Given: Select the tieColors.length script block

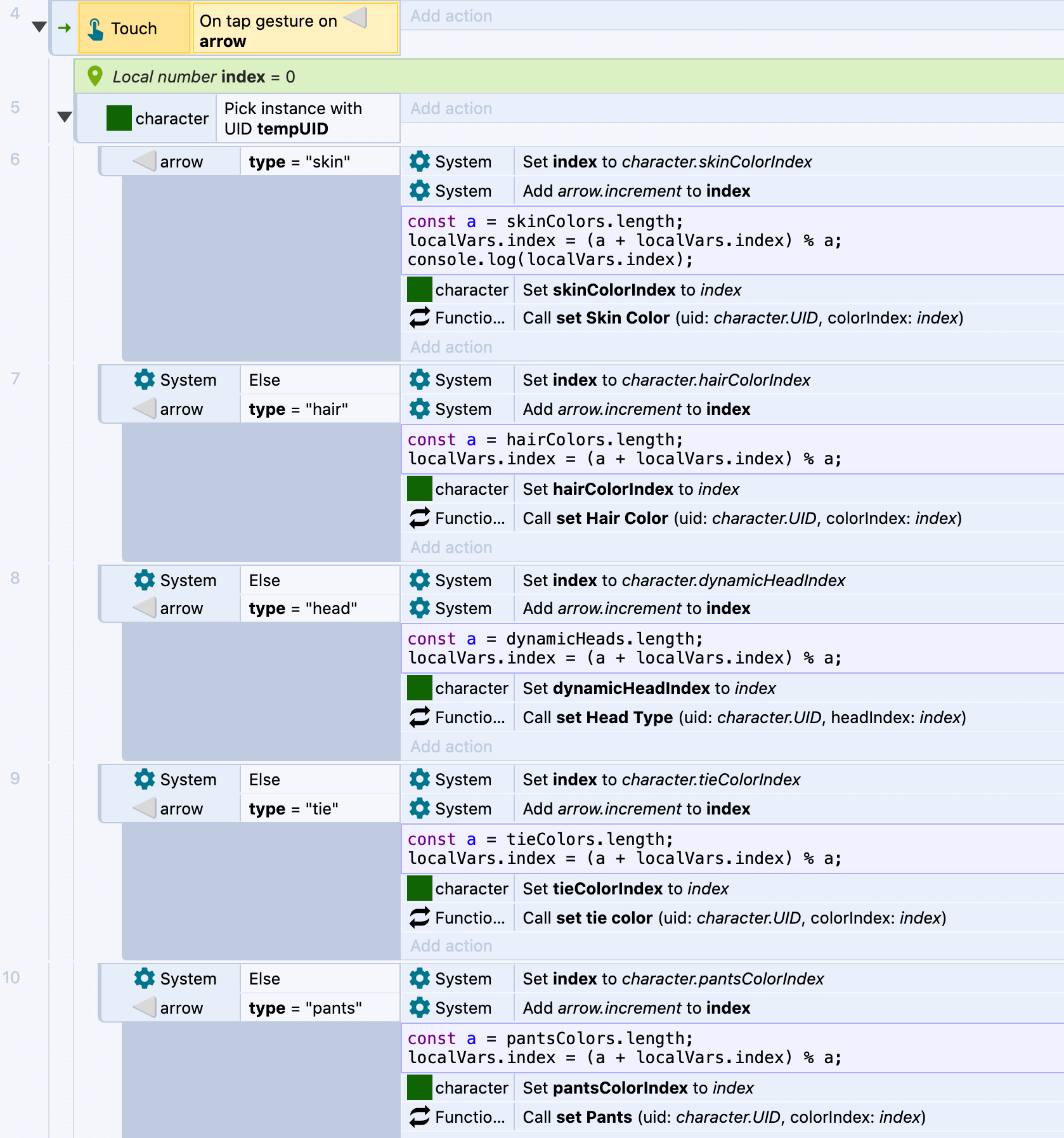Looking at the screenshot, I should [732, 849].
